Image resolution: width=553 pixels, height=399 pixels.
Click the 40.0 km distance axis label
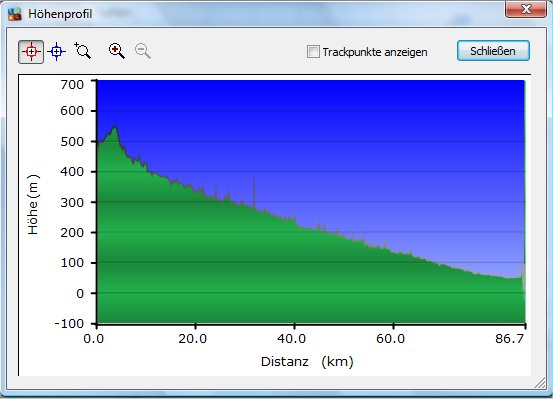291,339
